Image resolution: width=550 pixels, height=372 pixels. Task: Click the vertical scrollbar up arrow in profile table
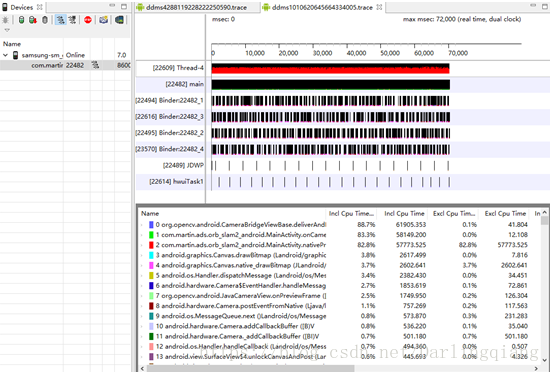(x=544, y=212)
